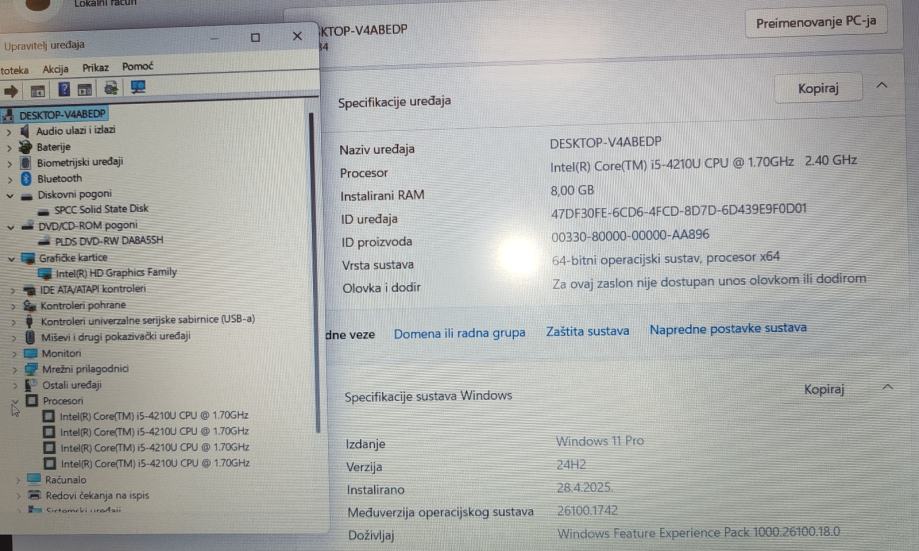This screenshot has width=919, height=551.
Task: Click Kopiraj next to Specifikacije sustava Windows
Action: [x=824, y=390]
